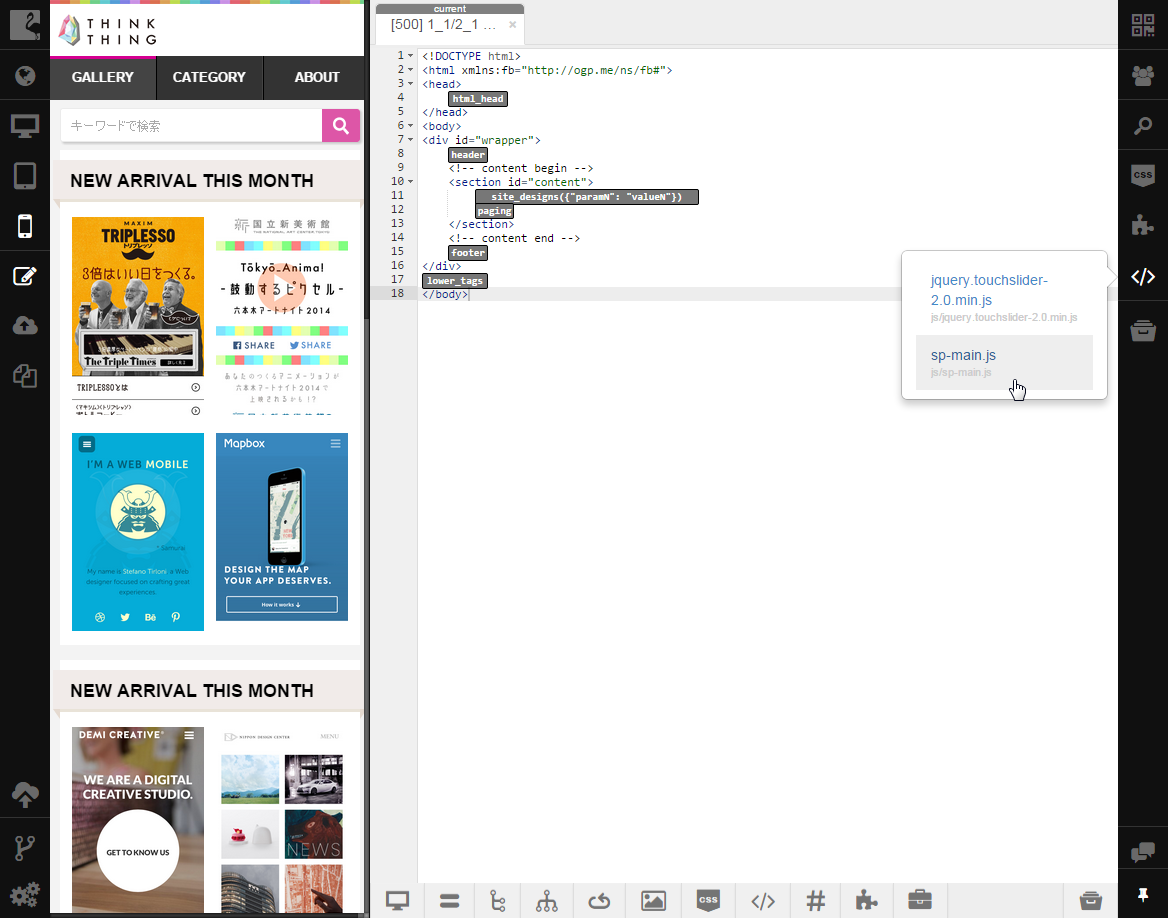Collapse the head tag fold arrow on line 3

[x=410, y=84]
